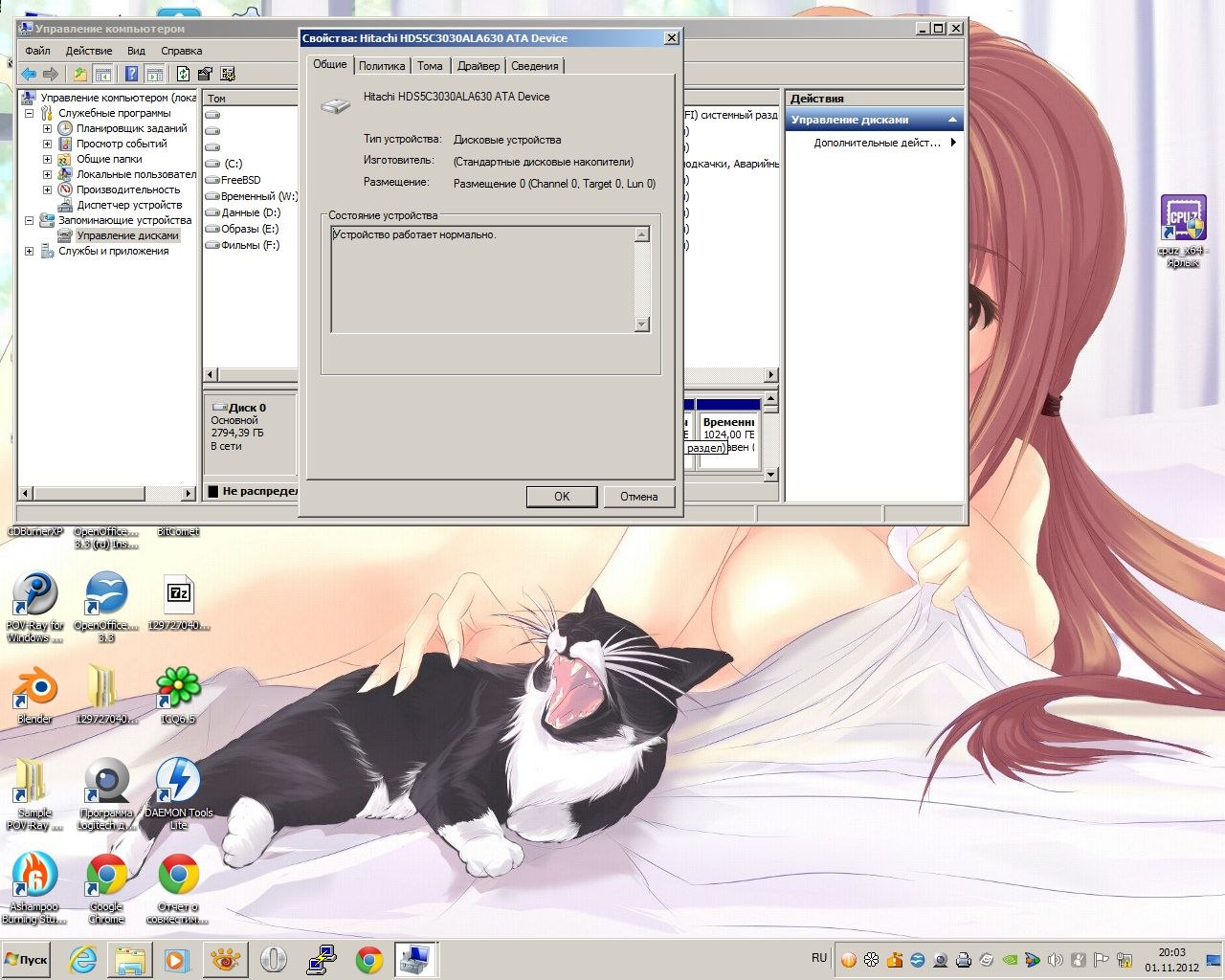Screen dimensions: 1225x980
Task: Switch to Сведения tab
Action: click(535, 66)
